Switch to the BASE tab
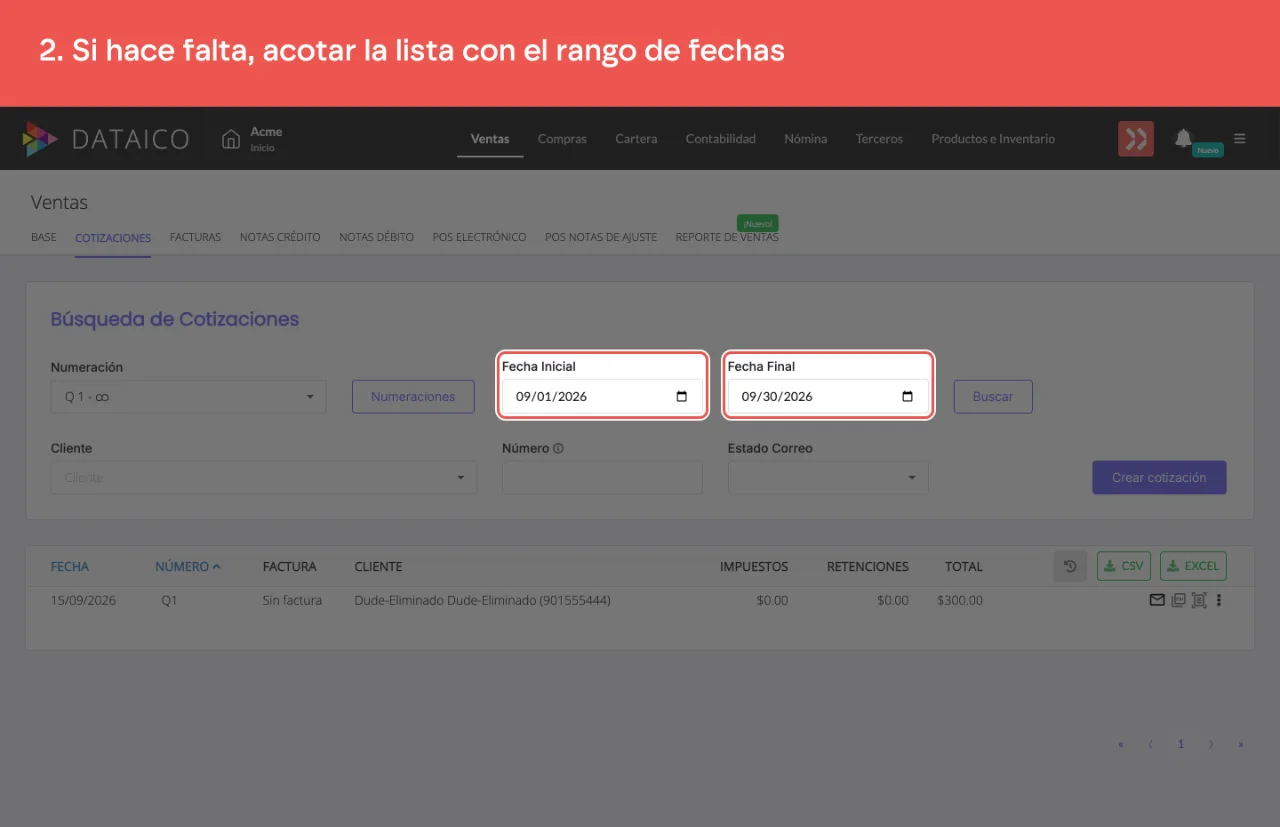The image size is (1280, 827). click(44, 237)
